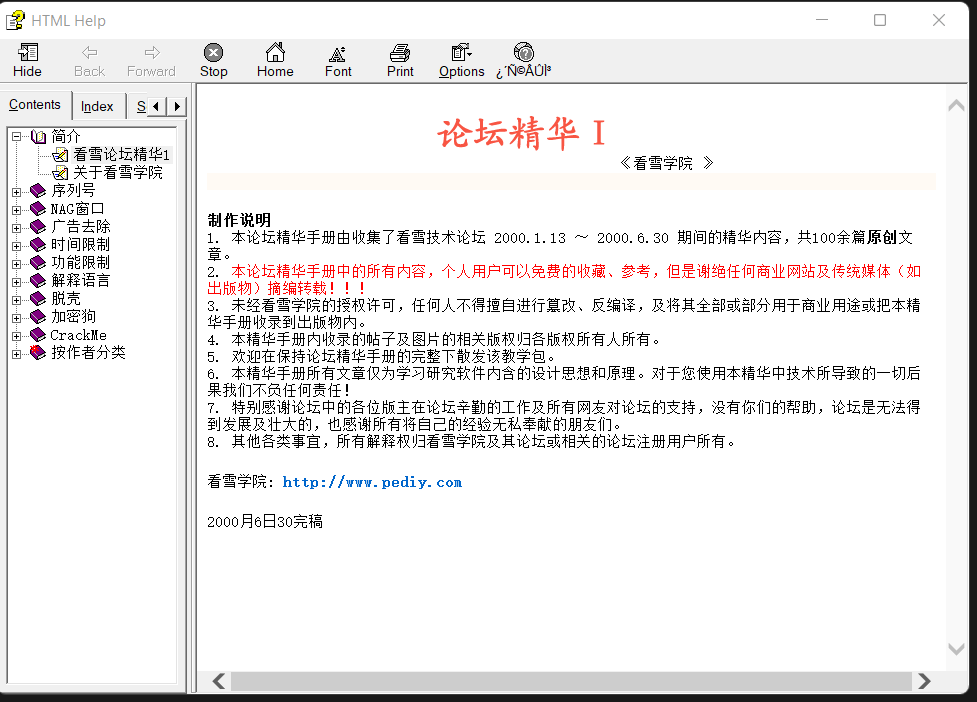Click the book icon beside CrackMe

pos(38,335)
